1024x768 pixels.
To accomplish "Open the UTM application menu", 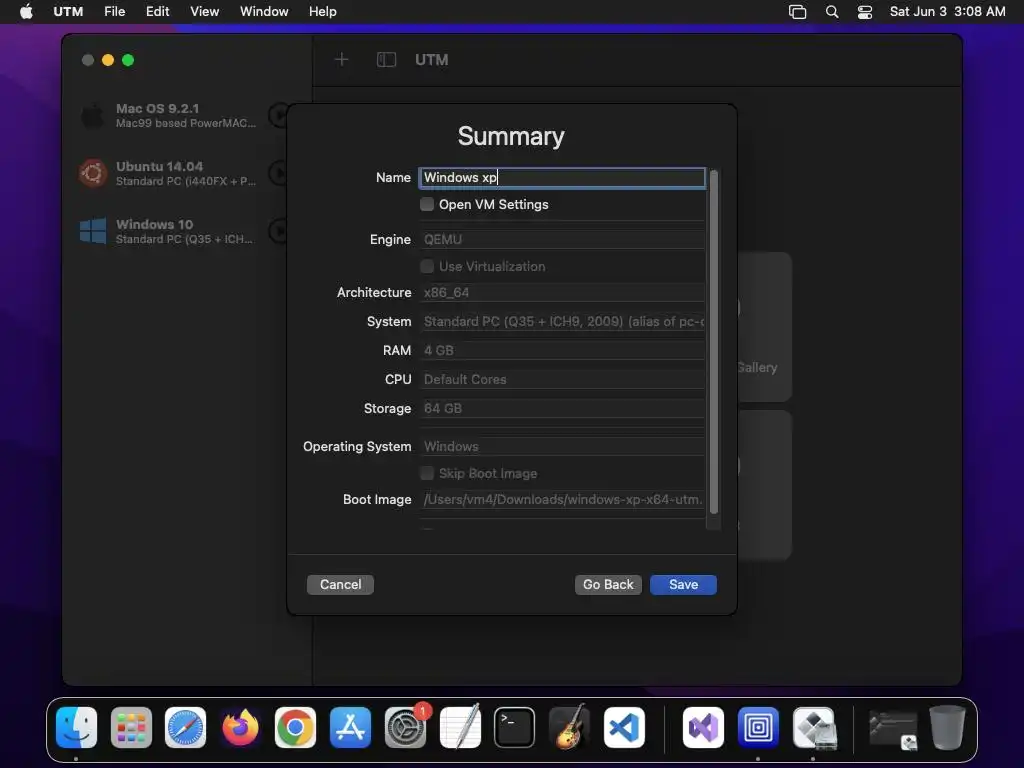I will pos(68,11).
